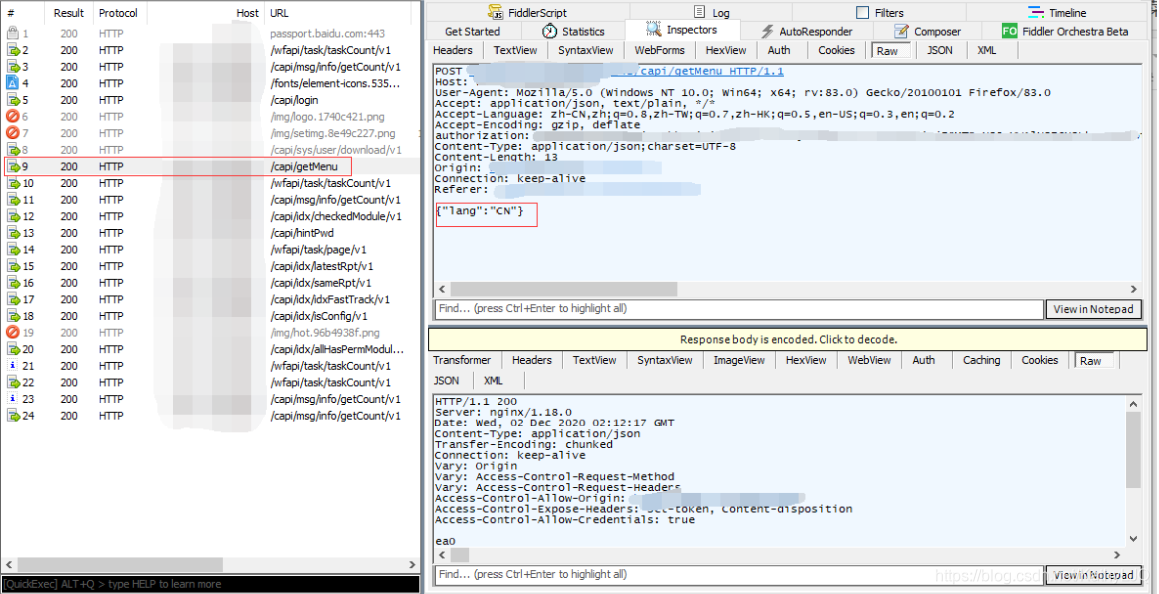1159x594 pixels.
Task: Click the response body encoded decode bar
Action: (788, 340)
